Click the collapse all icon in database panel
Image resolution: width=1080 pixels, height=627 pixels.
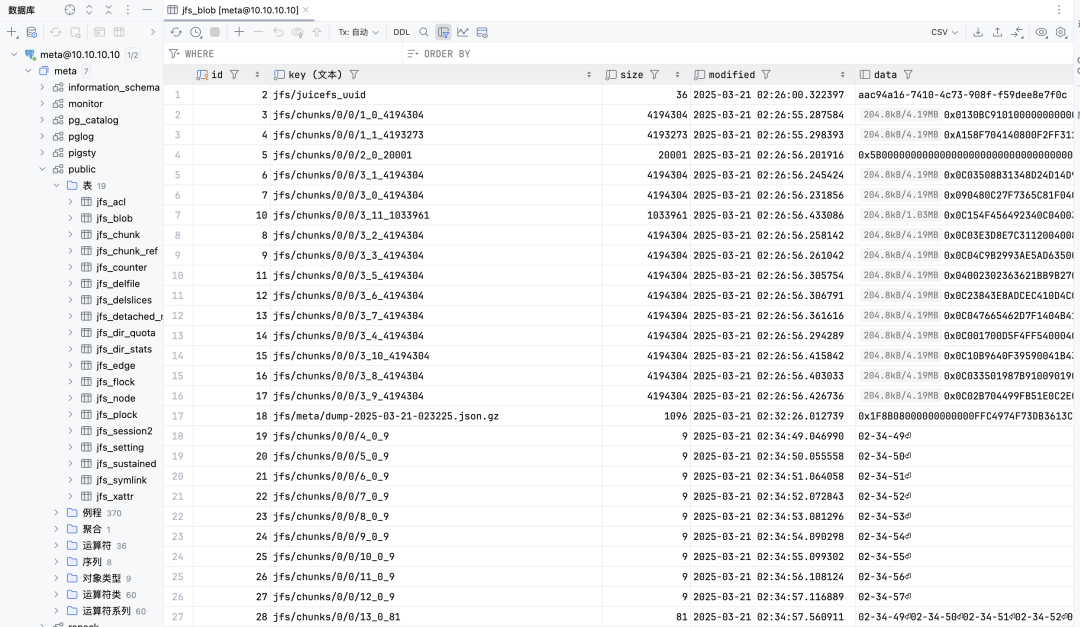tap(108, 10)
